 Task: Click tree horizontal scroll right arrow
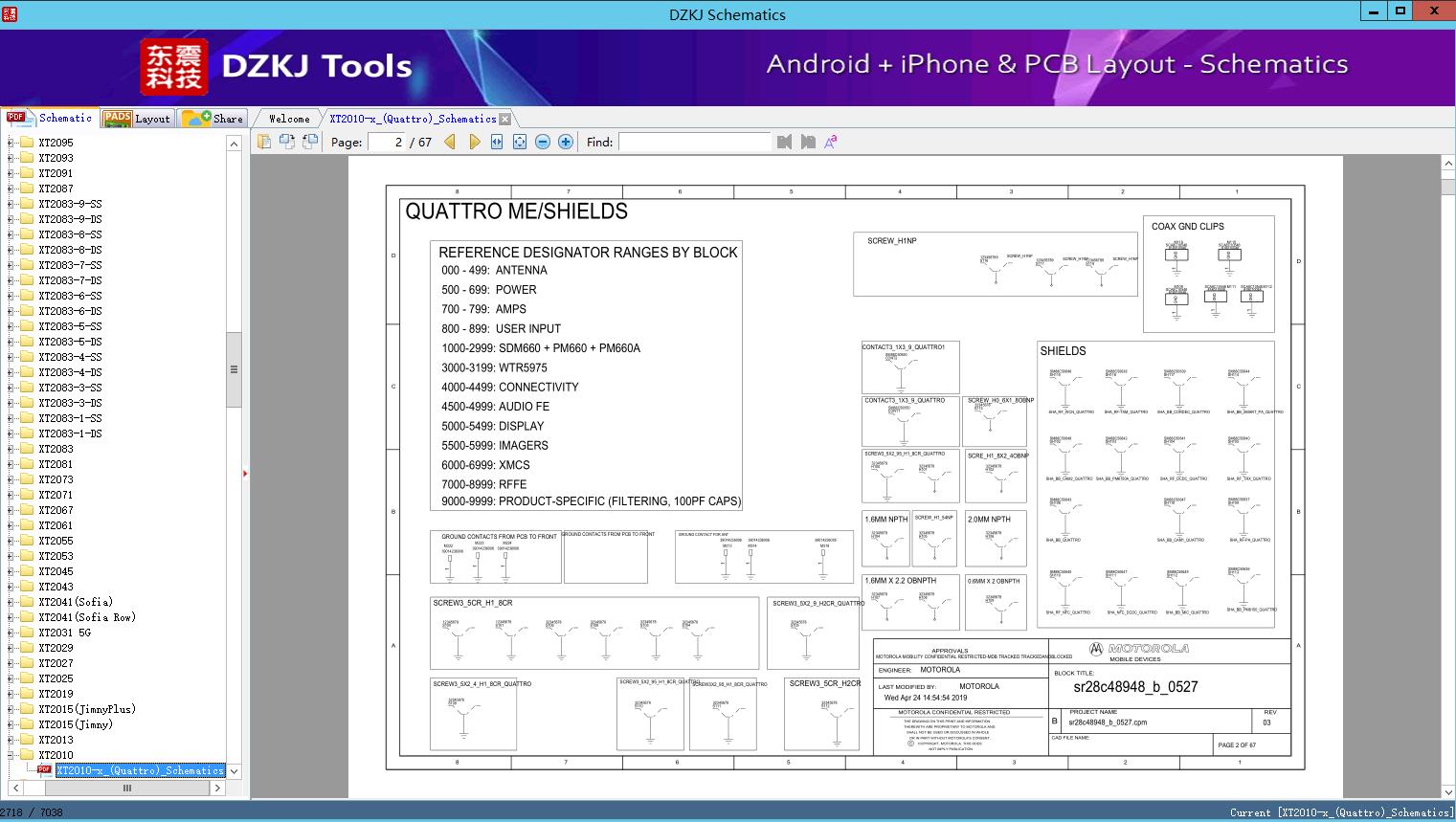coord(217,789)
